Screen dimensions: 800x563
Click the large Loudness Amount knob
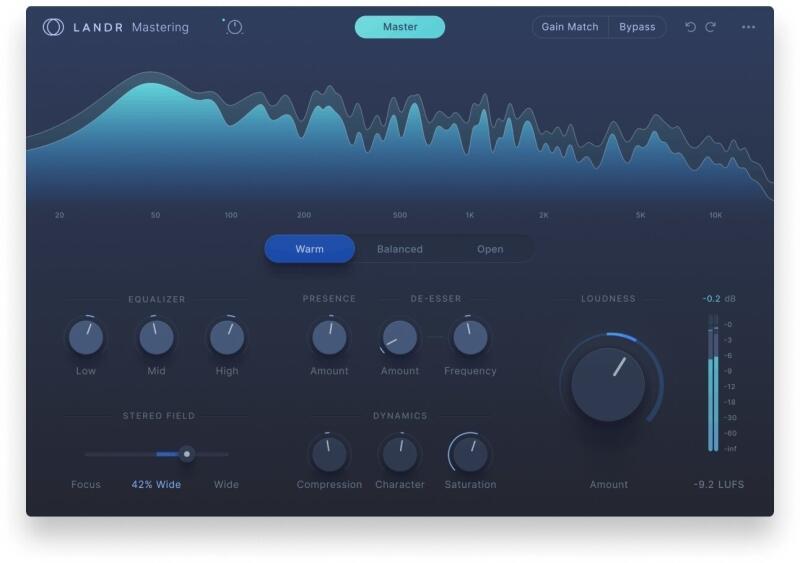click(608, 384)
